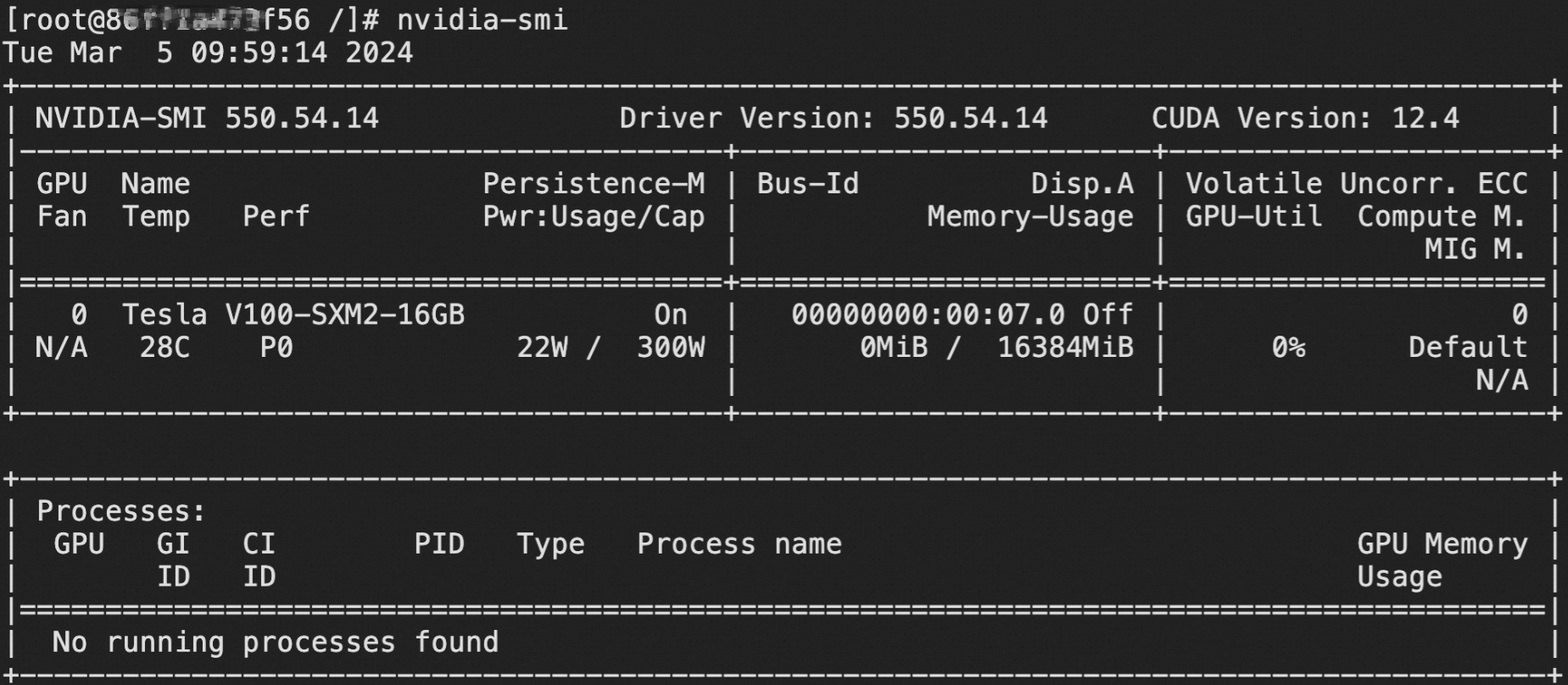Click the nvidia-smi command text
This screenshot has height=685, width=1568.
click(482, 19)
